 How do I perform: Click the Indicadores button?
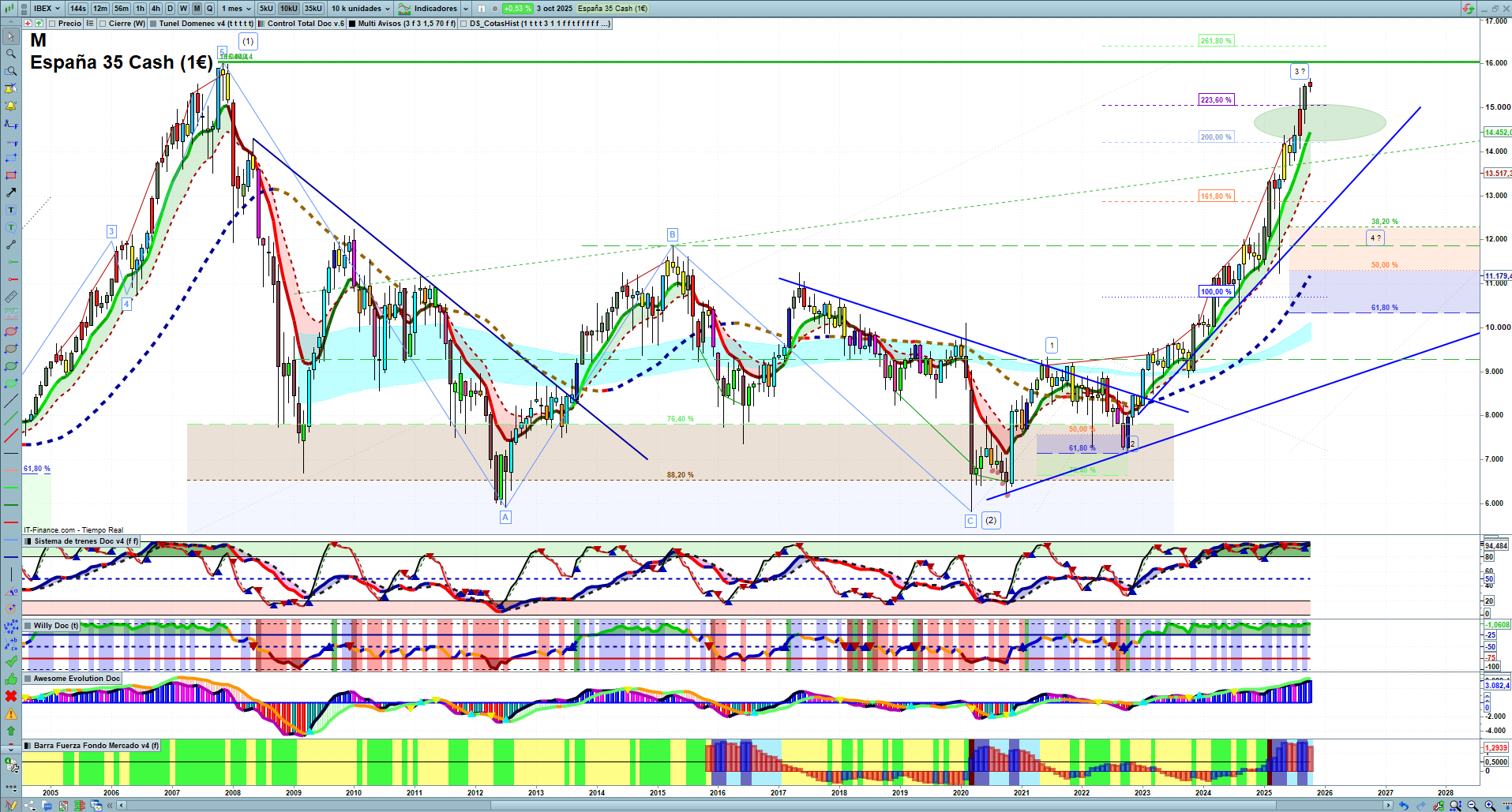click(x=428, y=9)
